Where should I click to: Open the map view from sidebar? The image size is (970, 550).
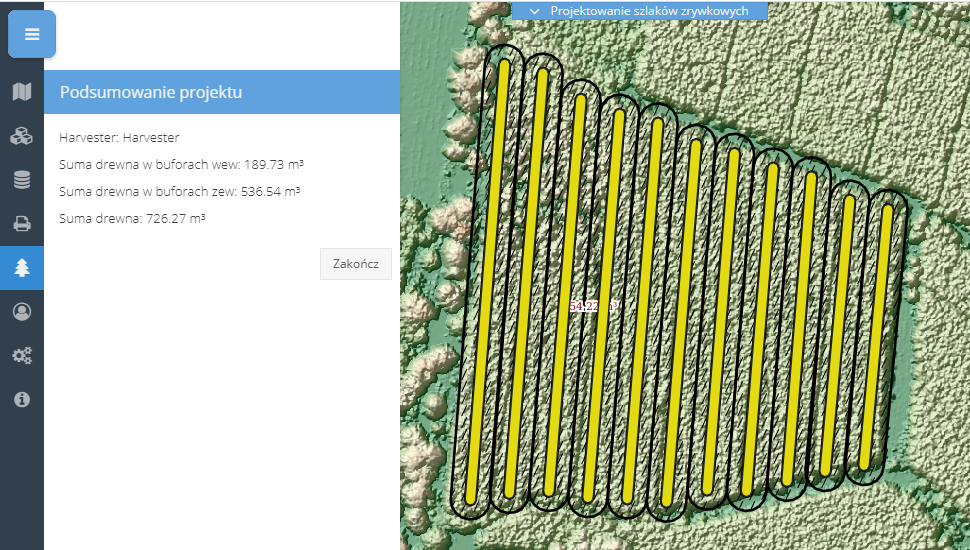22,93
